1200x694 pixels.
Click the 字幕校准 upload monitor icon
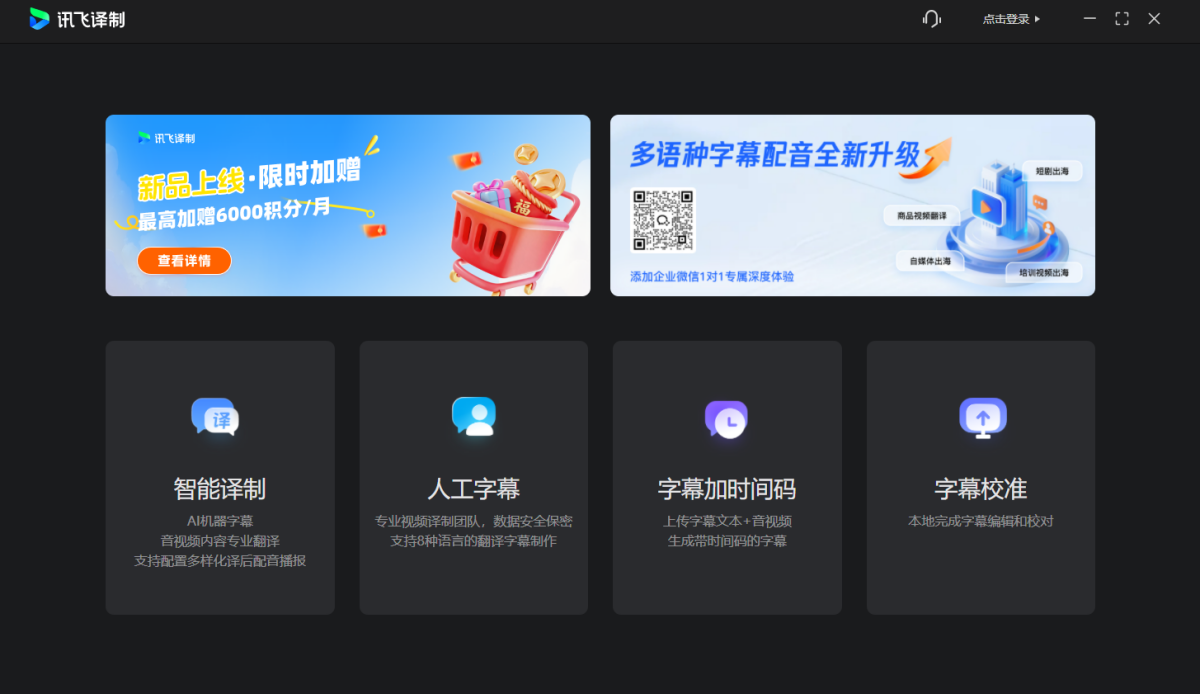(x=982, y=418)
